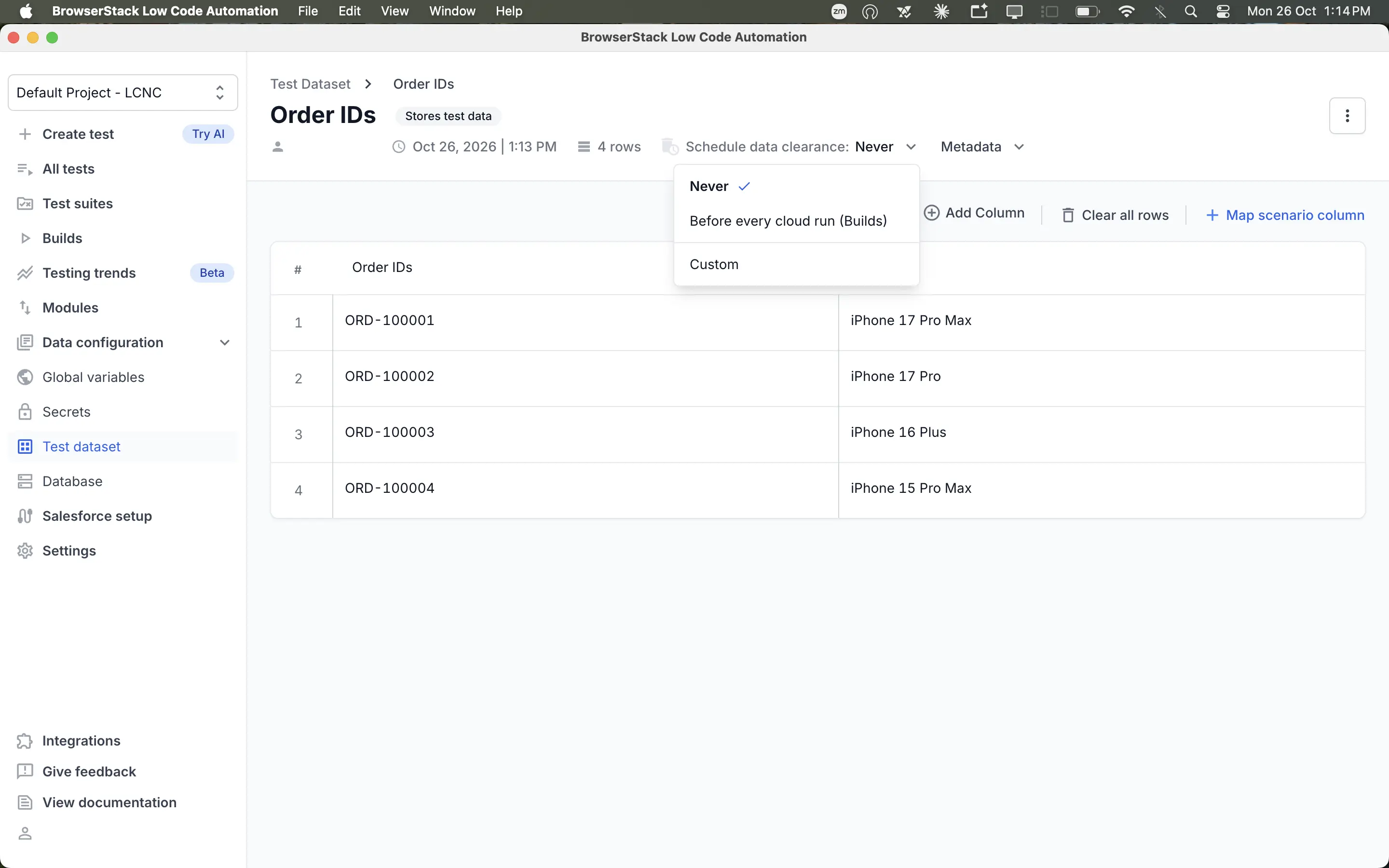Image resolution: width=1389 pixels, height=868 pixels.
Task: Click the Salesforce setup icon
Action: [25, 516]
